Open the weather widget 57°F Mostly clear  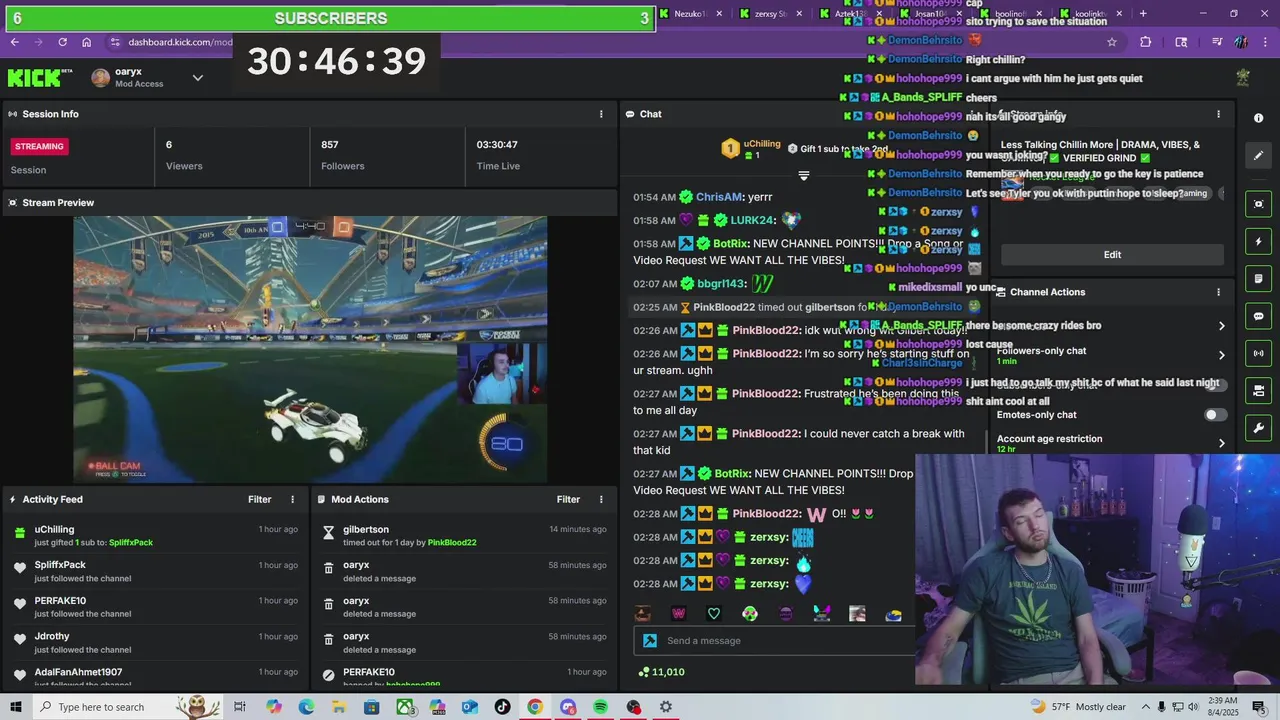coord(1080,707)
